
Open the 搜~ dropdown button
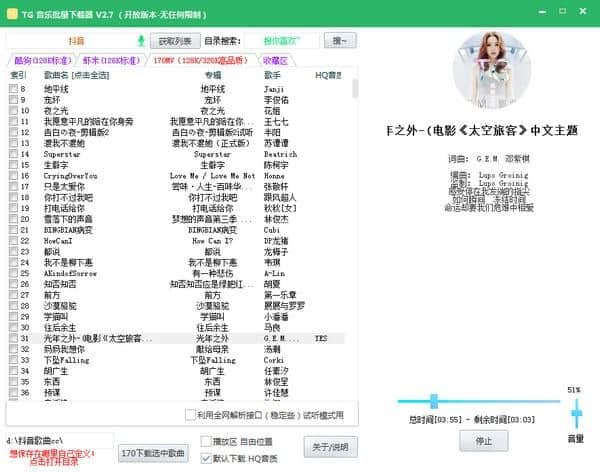point(342,41)
